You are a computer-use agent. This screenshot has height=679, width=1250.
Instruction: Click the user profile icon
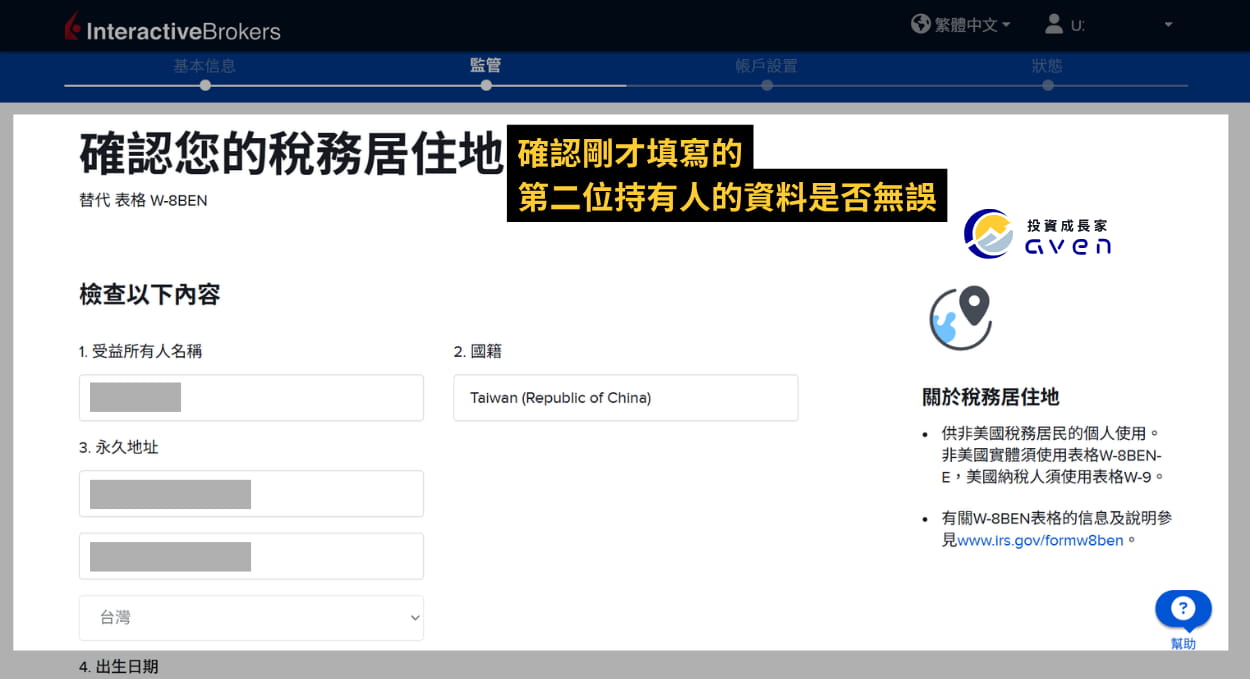(x=1054, y=24)
